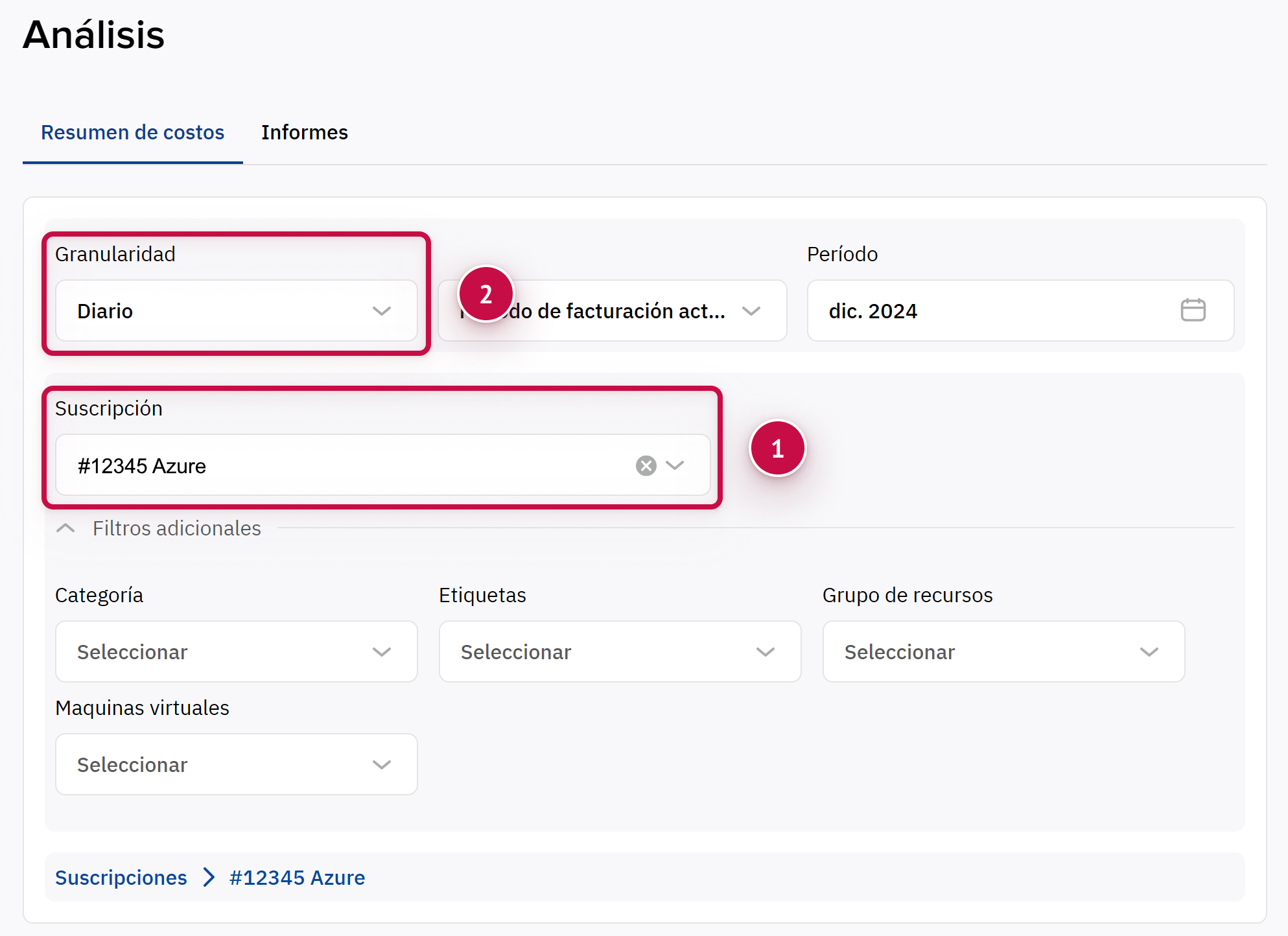Clear the #12345 Azure subscription selection
Image resolution: width=1288 pixels, height=936 pixels.
coord(646,465)
